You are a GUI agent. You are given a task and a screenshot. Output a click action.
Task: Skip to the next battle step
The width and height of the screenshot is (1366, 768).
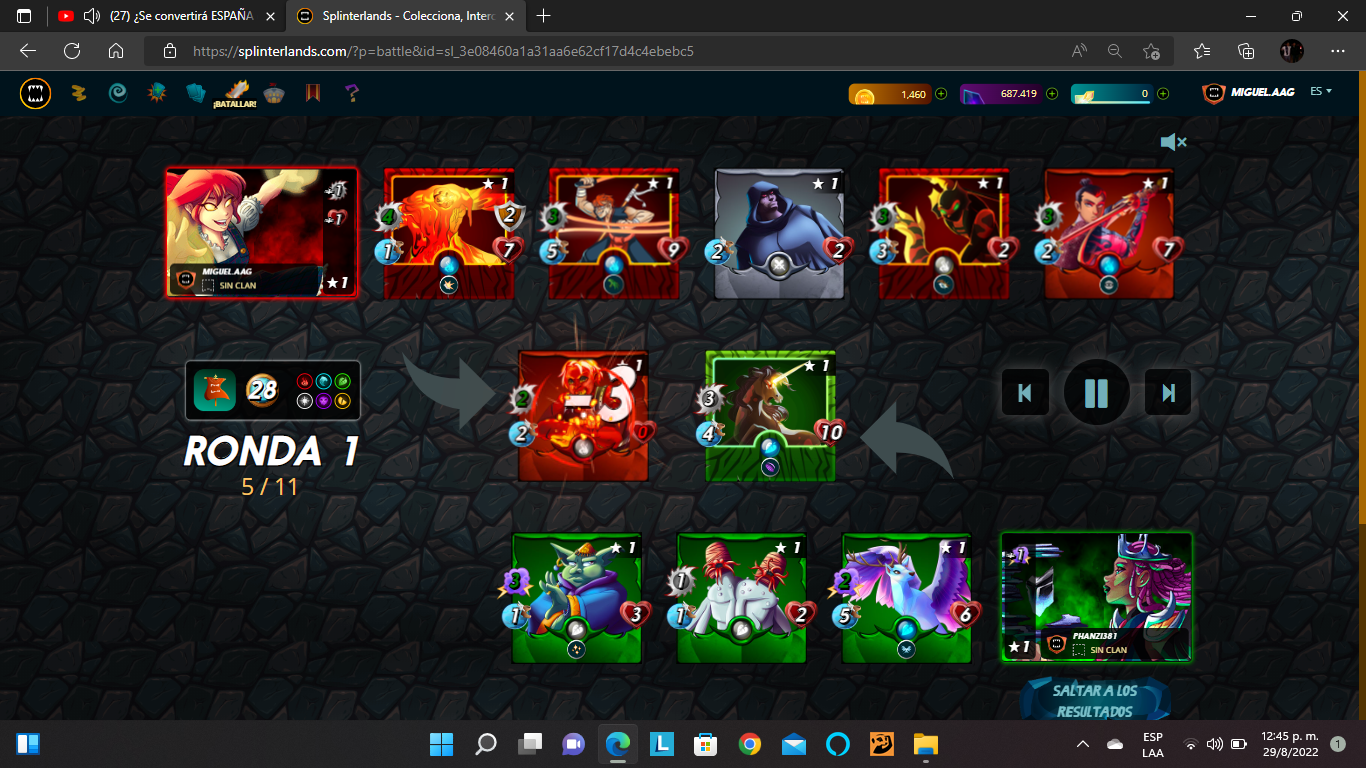pos(1168,392)
